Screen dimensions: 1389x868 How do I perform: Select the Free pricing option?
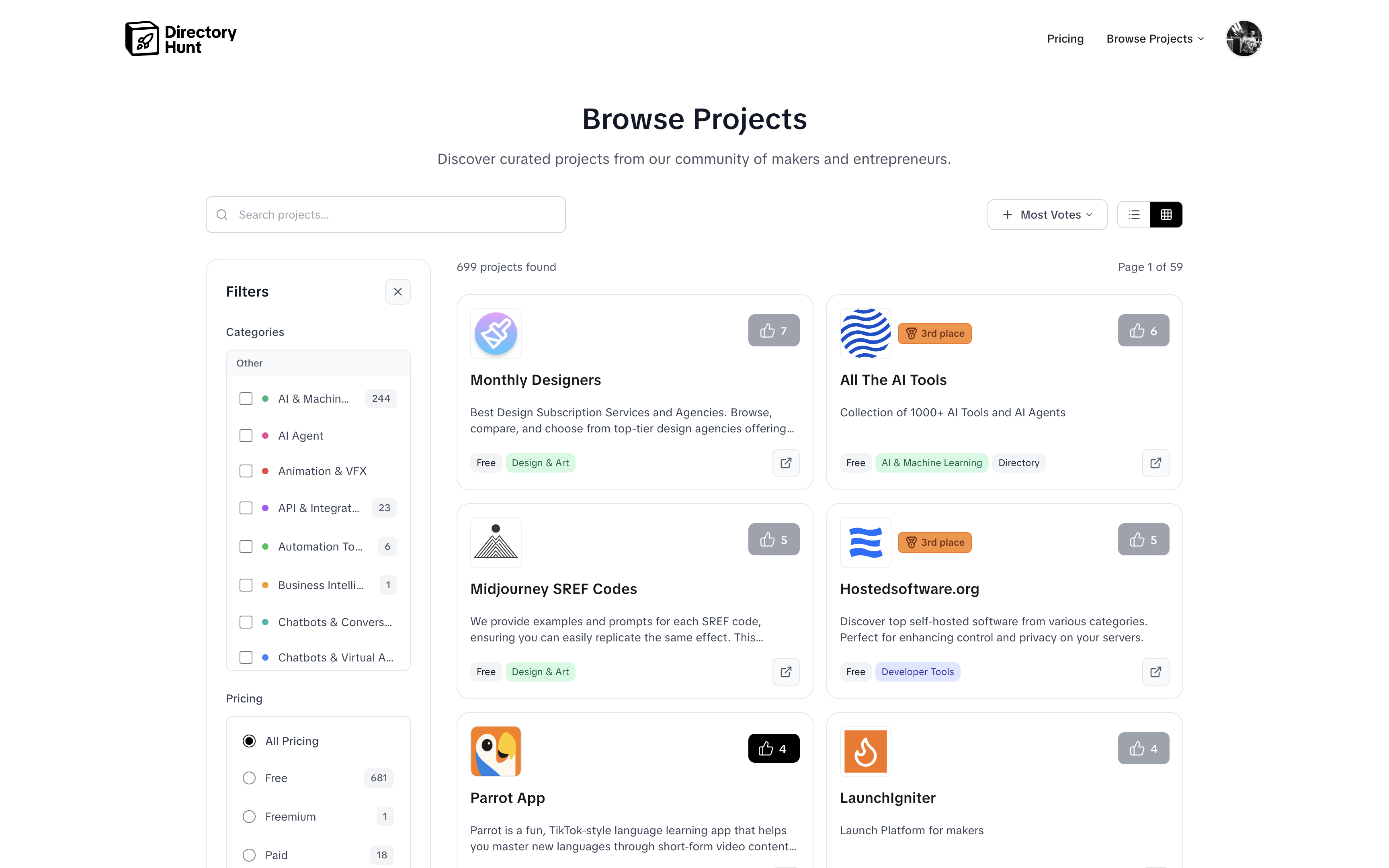(249, 778)
